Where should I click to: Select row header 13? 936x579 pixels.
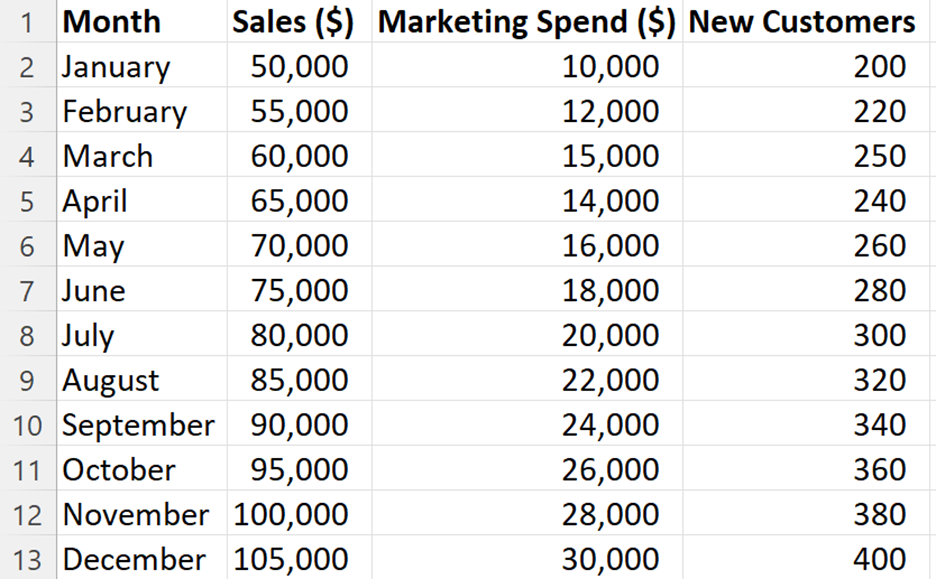click(x=28, y=558)
